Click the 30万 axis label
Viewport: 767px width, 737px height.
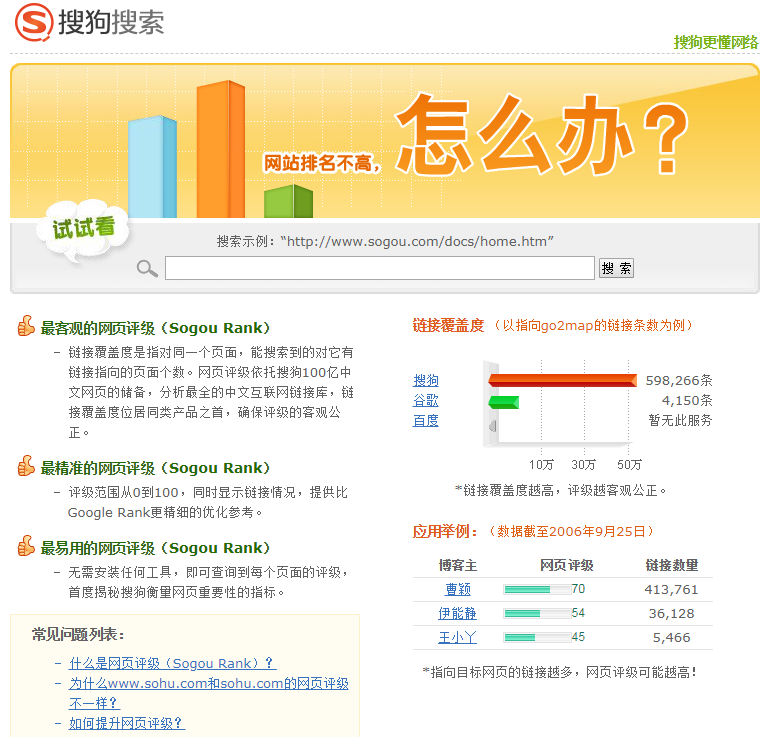[584, 465]
